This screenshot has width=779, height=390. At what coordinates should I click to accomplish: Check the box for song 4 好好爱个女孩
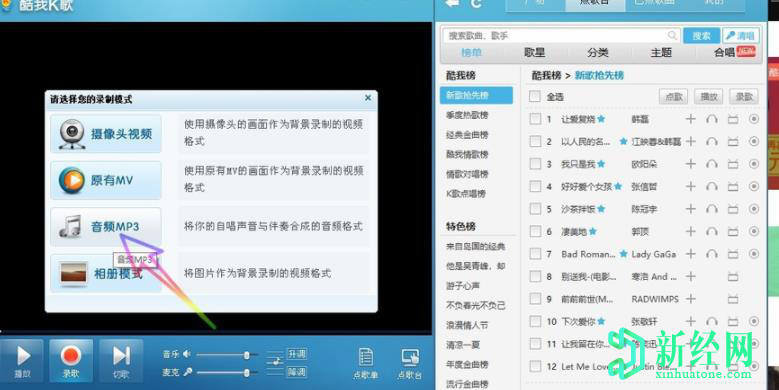click(535, 186)
